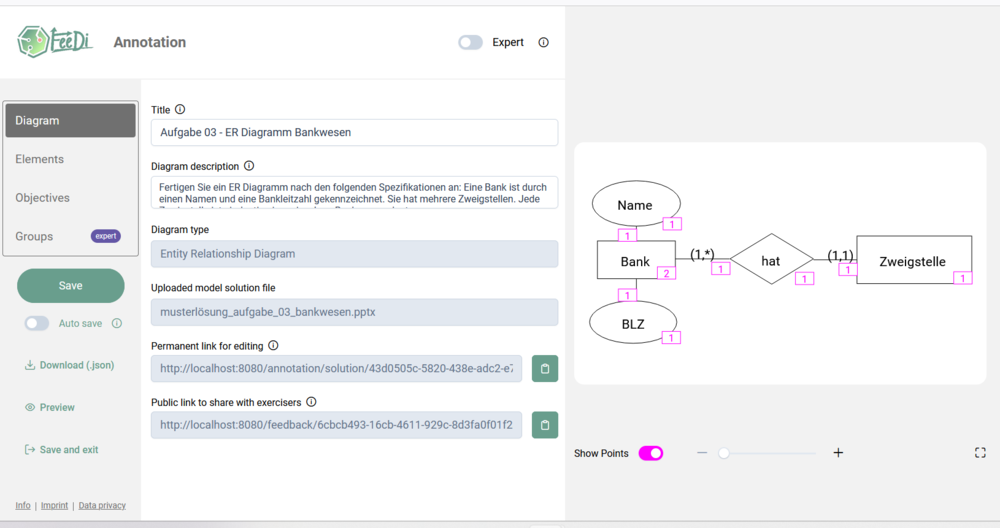Image resolution: width=1000 pixels, height=528 pixels.
Task: Click info icon beside Diagram description
Action: (x=249, y=166)
